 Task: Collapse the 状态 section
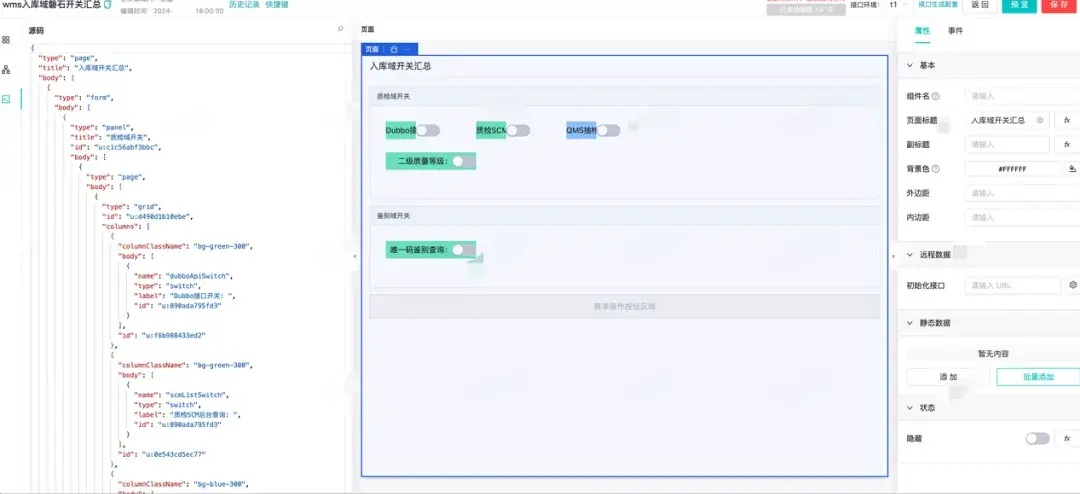(910, 407)
